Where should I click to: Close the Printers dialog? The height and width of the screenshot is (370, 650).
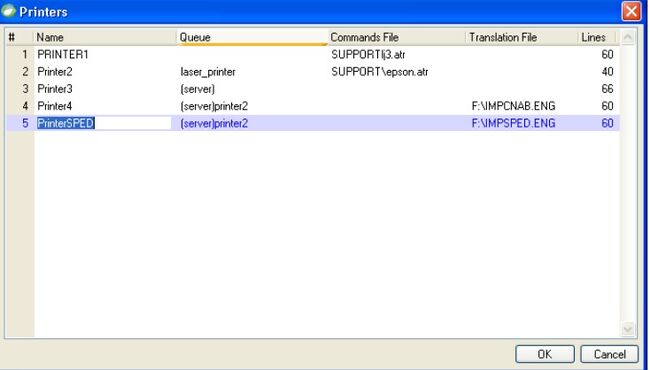631,11
